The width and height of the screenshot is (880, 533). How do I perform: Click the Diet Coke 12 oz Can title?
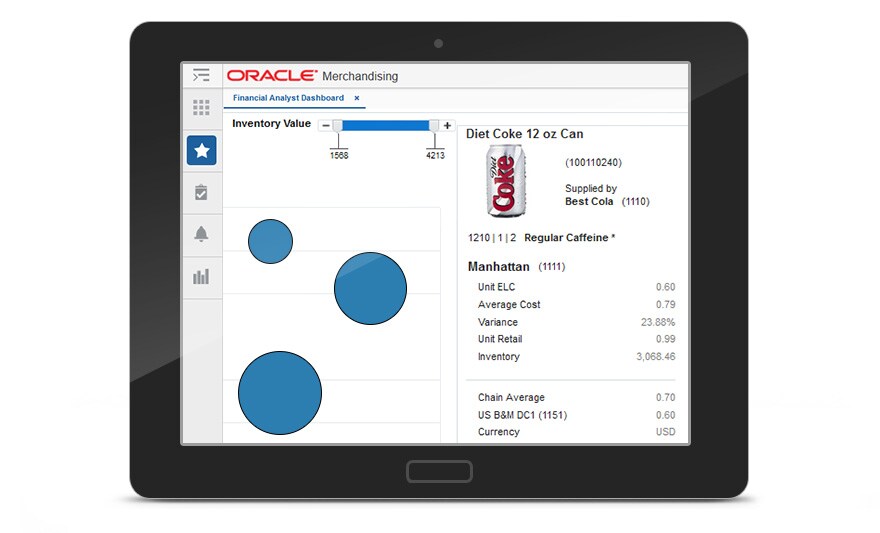tap(525, 134)
